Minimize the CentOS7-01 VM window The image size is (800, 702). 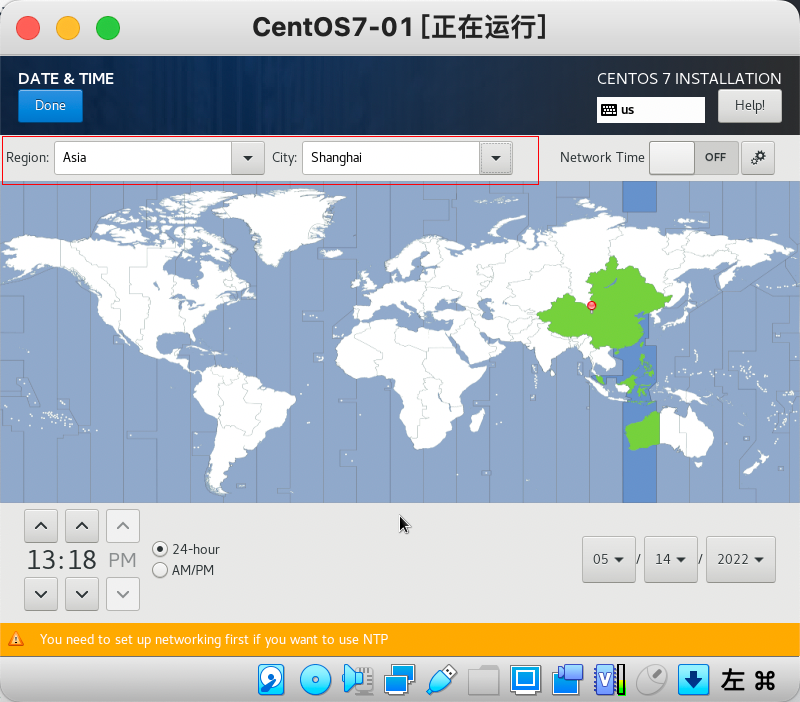(x=68, y=28)
